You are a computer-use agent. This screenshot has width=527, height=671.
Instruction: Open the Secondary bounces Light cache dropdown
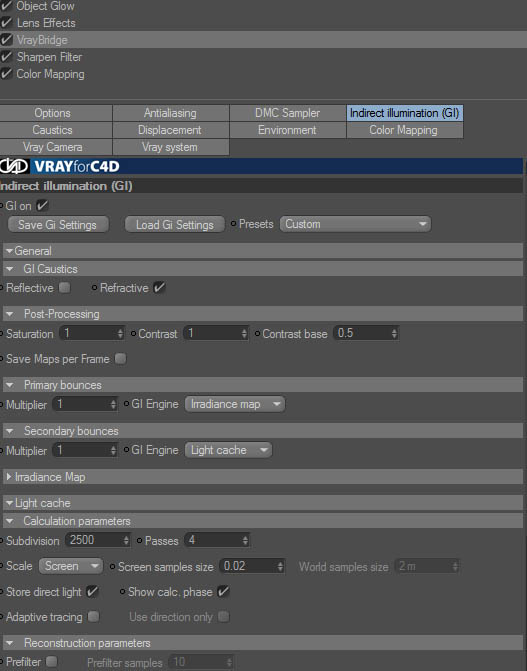[x=228, y=450]
